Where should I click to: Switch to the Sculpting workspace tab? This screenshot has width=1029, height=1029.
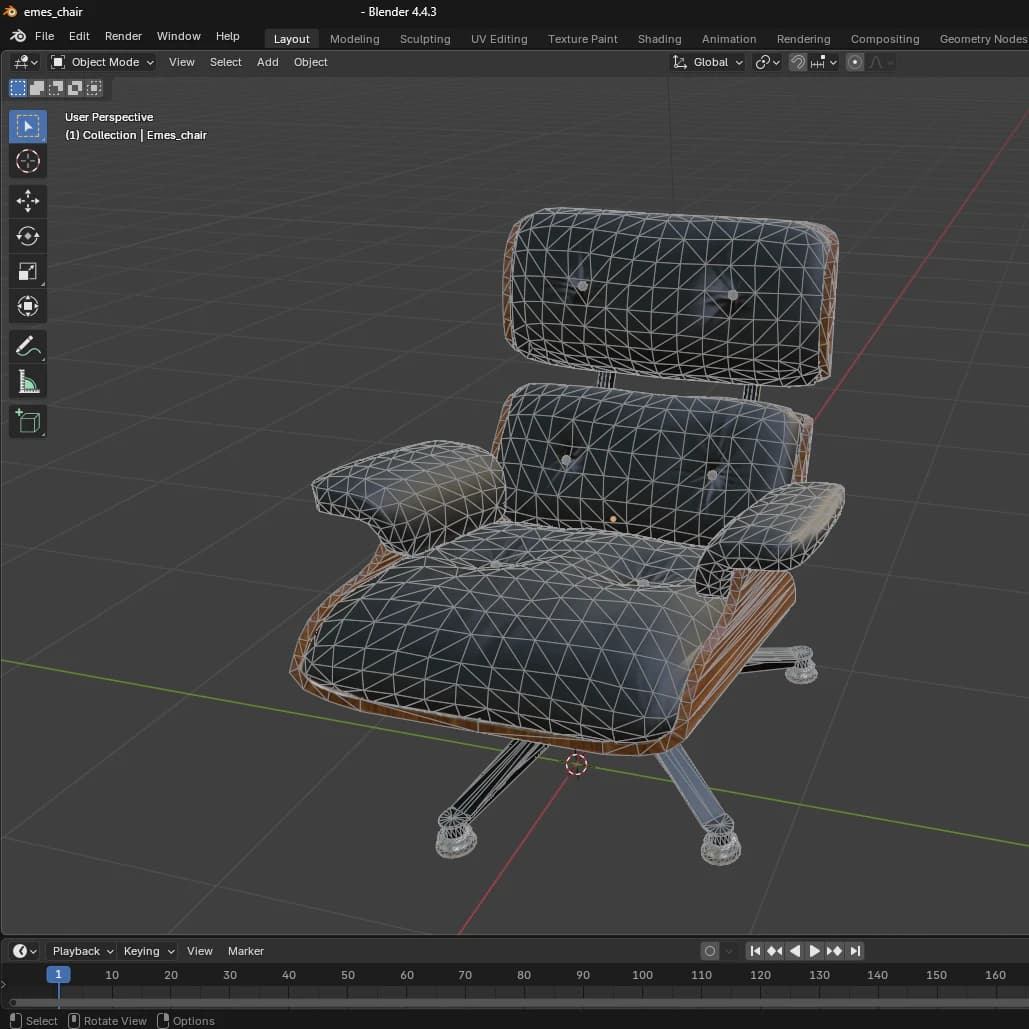[425, 39]
